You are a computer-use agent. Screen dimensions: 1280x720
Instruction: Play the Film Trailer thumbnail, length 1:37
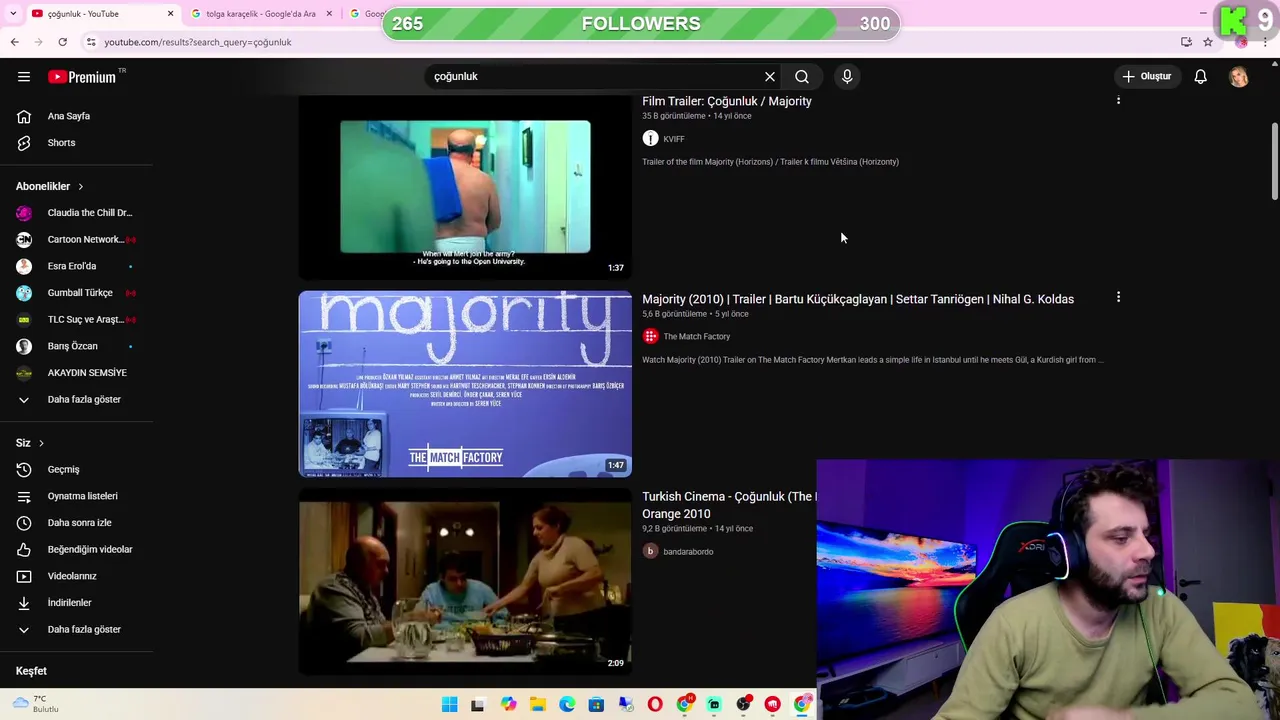465,186
